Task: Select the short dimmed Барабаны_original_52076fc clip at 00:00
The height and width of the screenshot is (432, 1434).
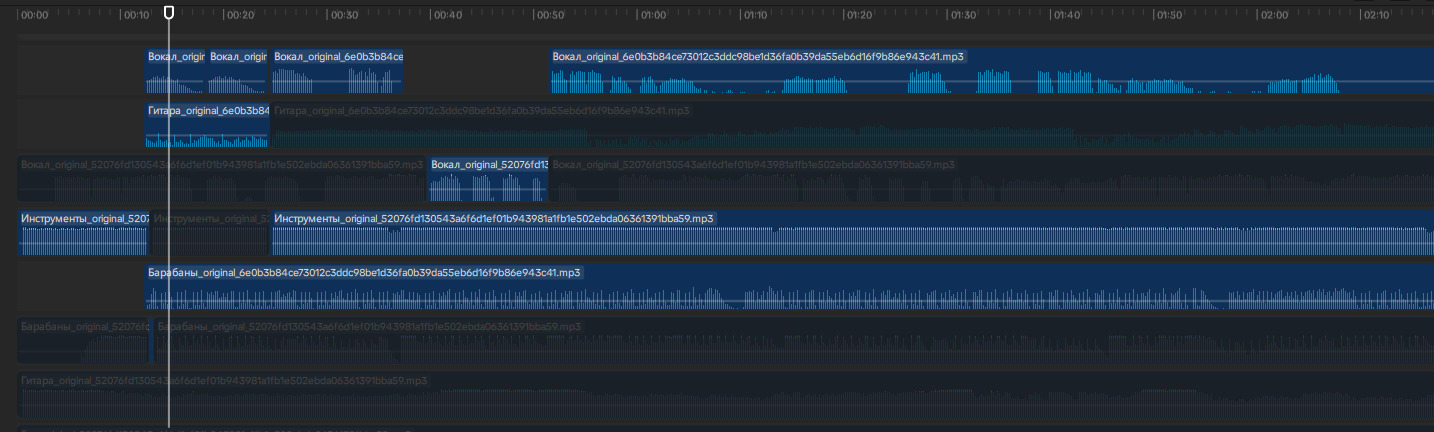Action: coord(83,340)
